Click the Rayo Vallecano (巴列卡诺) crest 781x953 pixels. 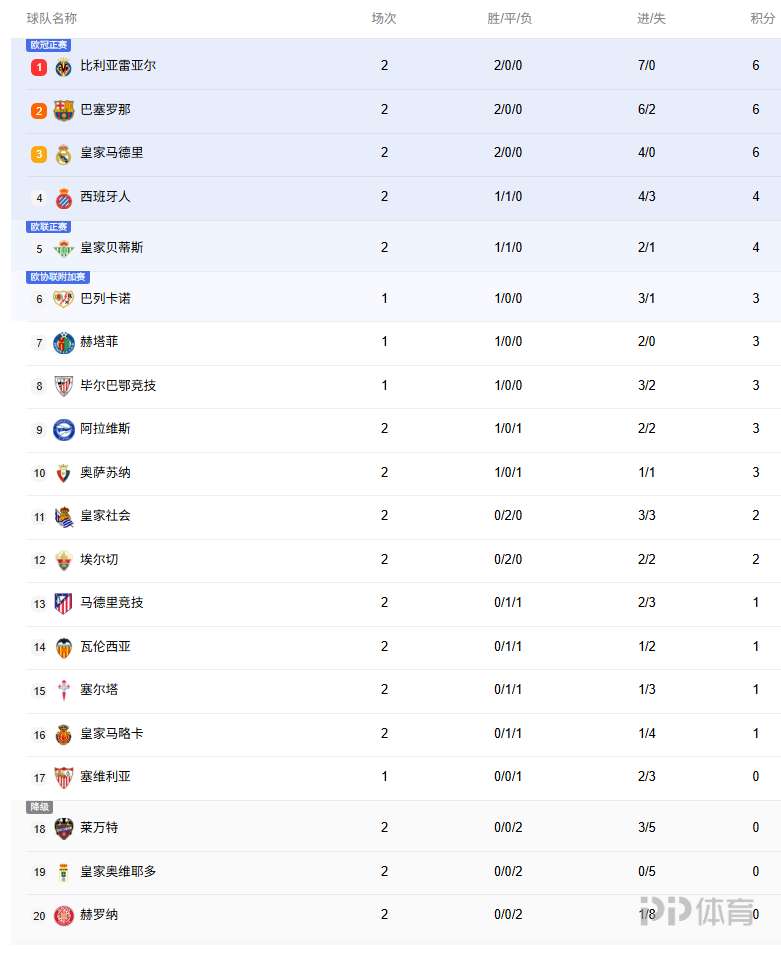pyautogui.click(x=64, y=299)
